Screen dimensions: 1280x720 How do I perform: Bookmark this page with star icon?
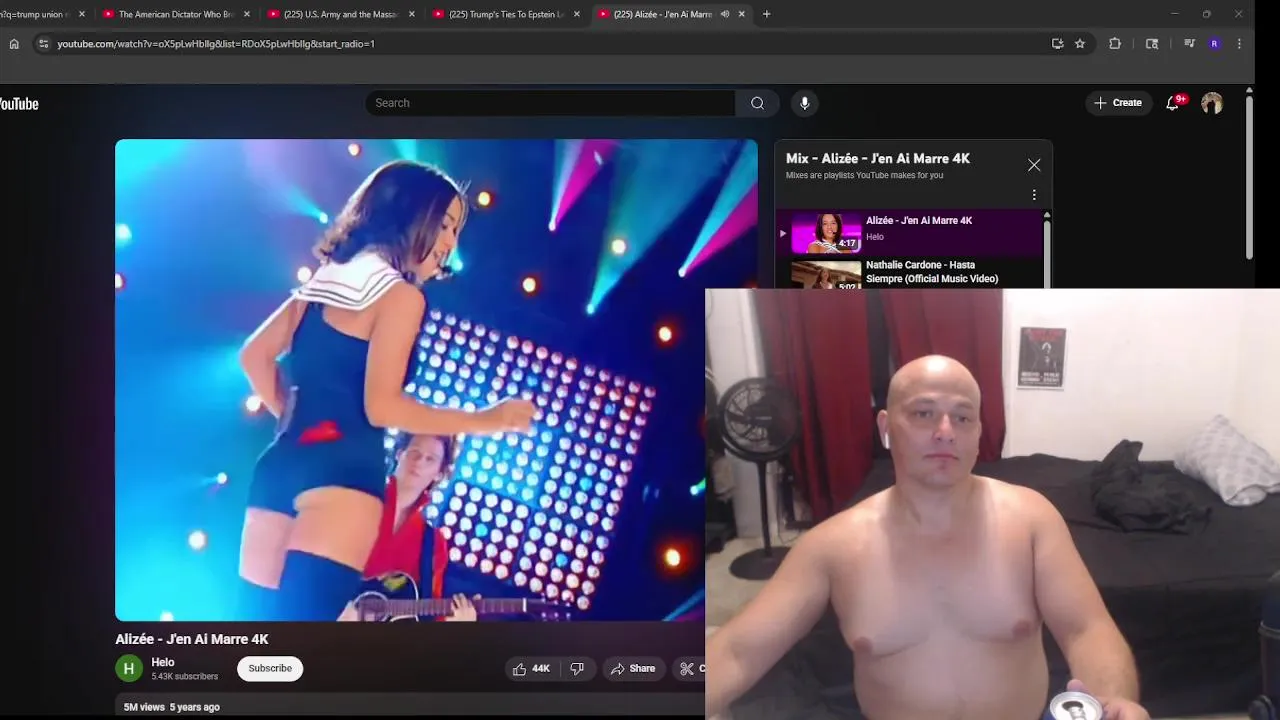click(x=1080, y=44)
